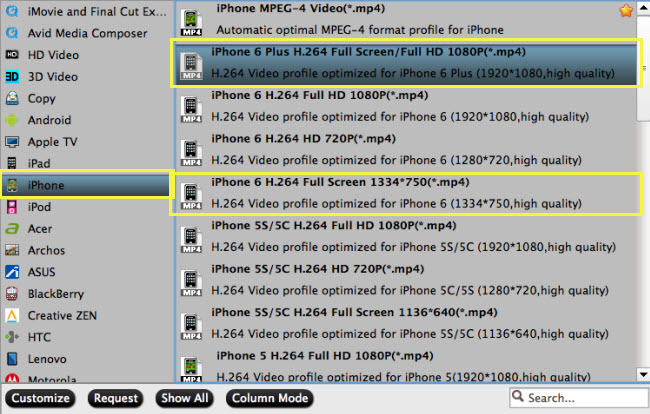Image resolution: width=650 pixels, height=414 pixels.
Task: Choose iPhone 5S/5C Full Screen 1136*640 title
Action: [354, 312]
